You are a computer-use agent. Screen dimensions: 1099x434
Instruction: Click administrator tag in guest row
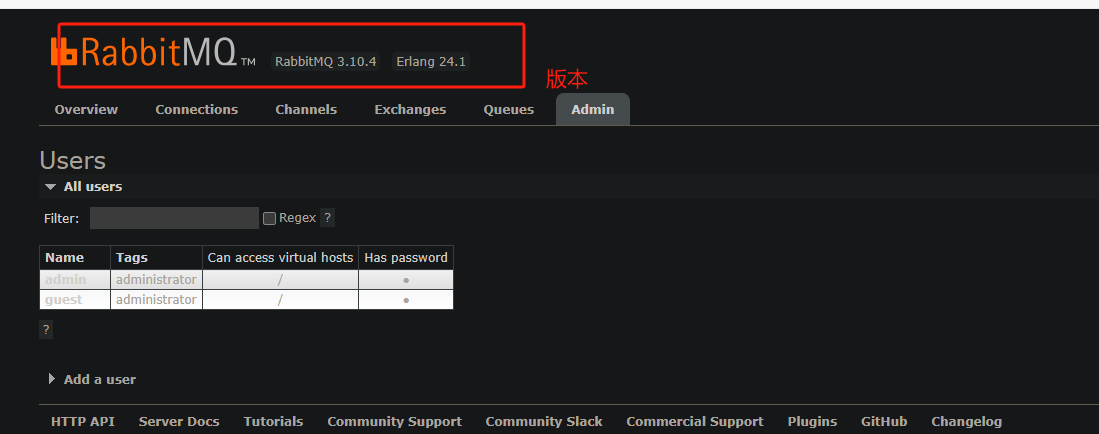point(156,299)
